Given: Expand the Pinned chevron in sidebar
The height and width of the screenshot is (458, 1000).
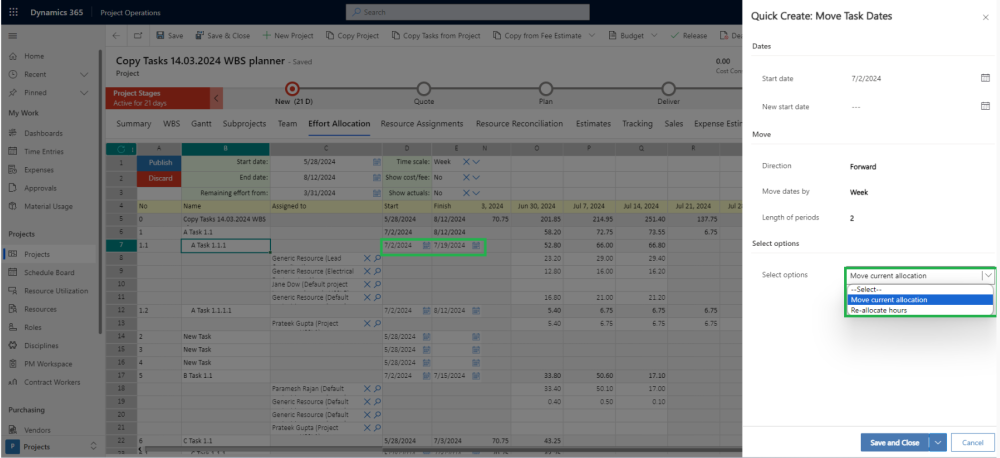Looking at the screenshot, I should coord(84,92).
